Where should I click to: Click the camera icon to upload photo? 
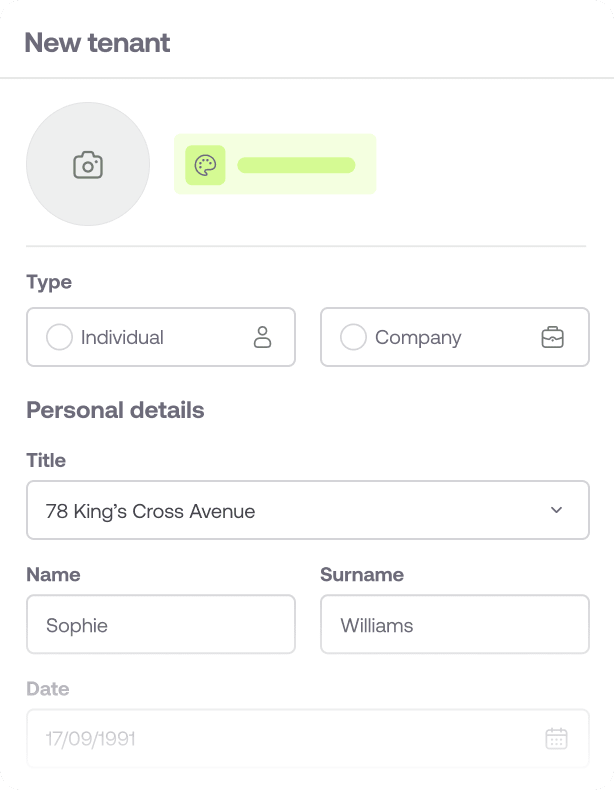(x=88, y=165)
